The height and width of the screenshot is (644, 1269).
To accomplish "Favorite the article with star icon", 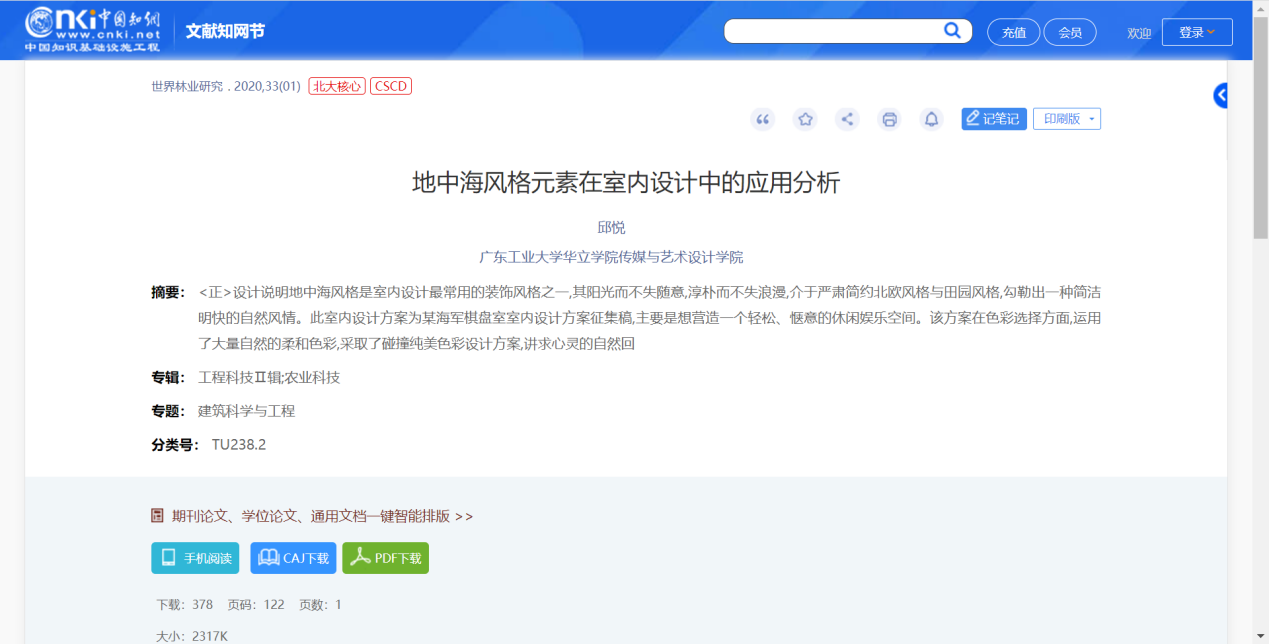I will point(805,120).
